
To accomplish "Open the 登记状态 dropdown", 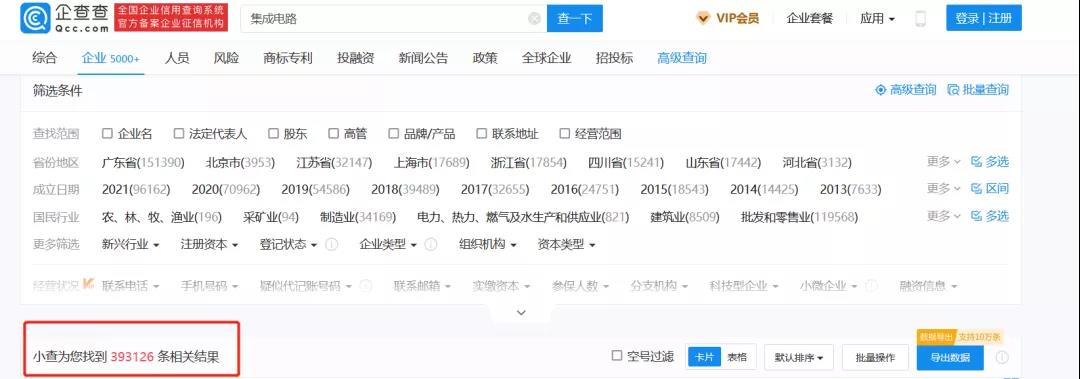I will click(289, 244).
